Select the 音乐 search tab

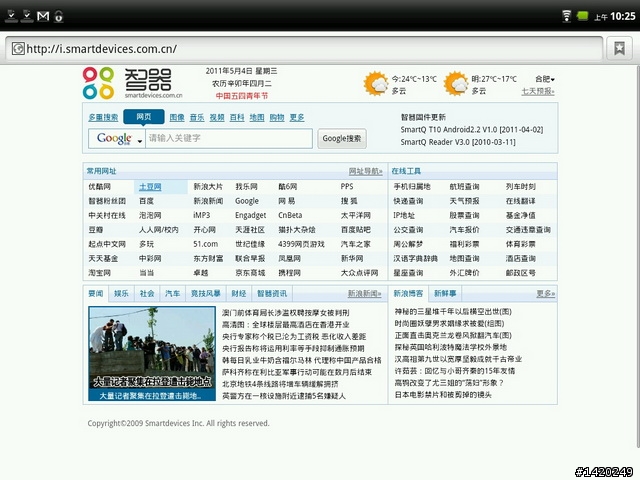pyautogui.click(x=197, y=118)
